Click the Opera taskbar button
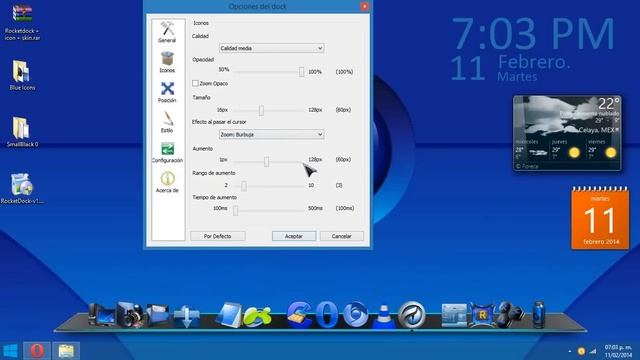Screen dimensions: 640x360 coord(37,351)
